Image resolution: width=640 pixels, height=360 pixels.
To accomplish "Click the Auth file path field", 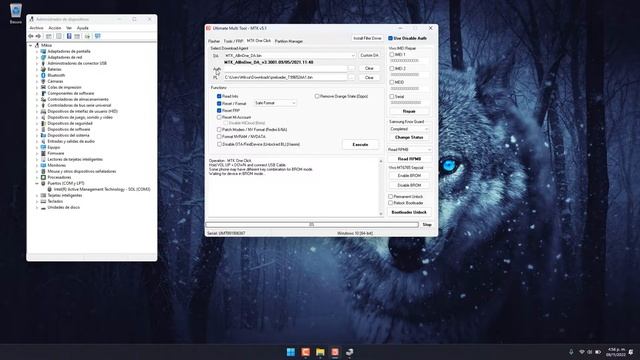I will click(285, 69).
